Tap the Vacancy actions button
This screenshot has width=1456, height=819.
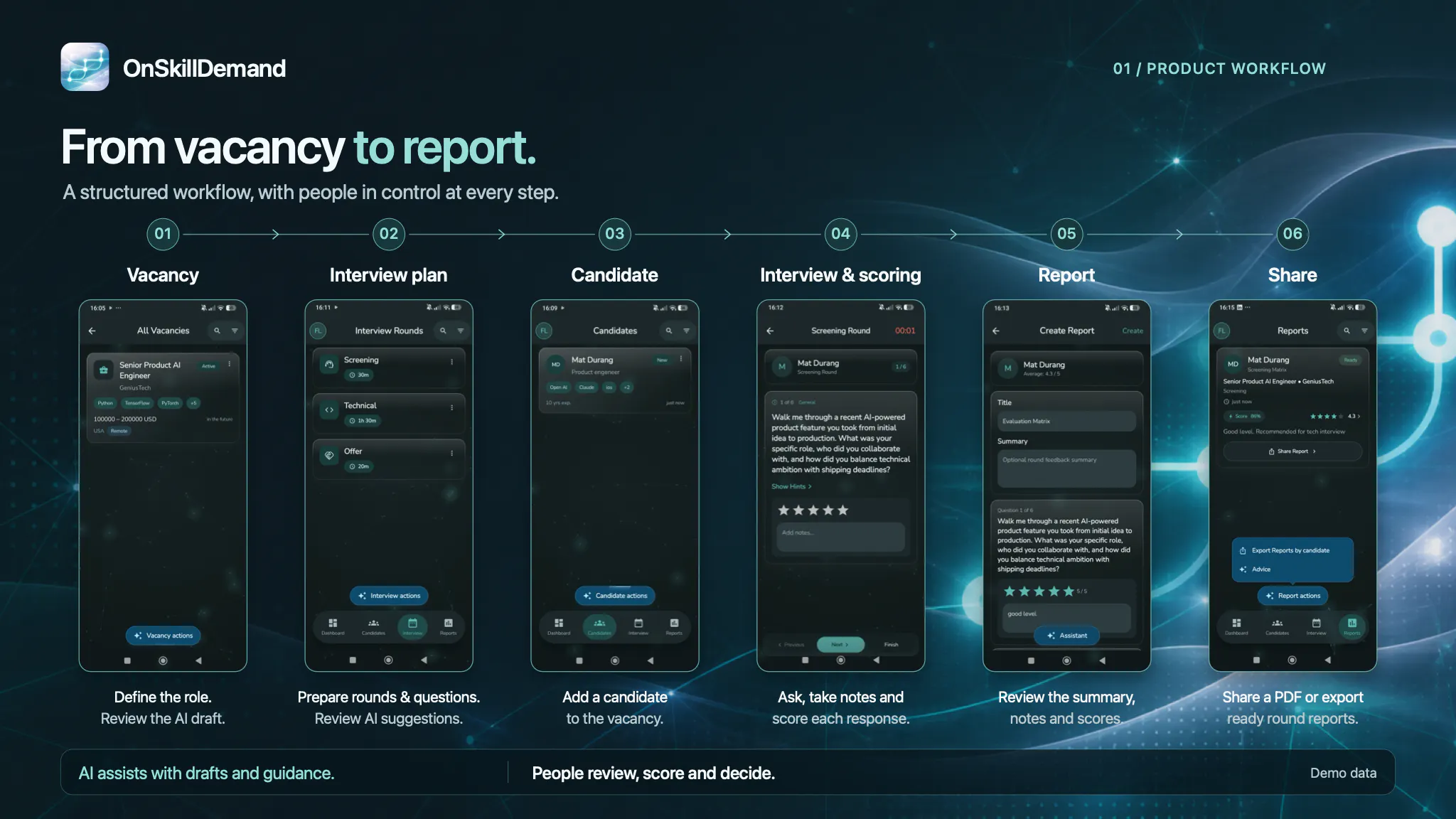tap(163, 636)
